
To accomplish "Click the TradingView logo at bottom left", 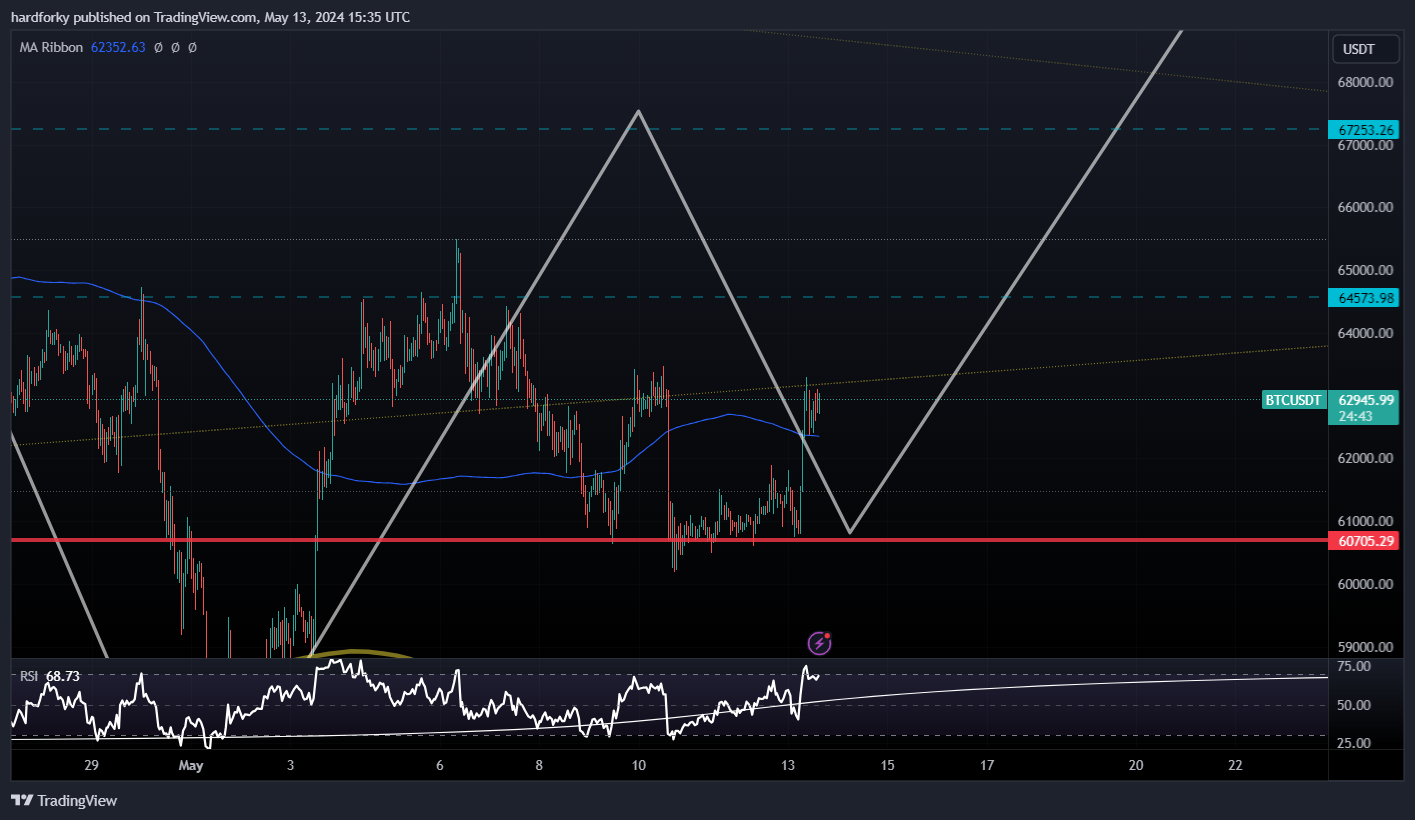I will [x=64, y=800].
